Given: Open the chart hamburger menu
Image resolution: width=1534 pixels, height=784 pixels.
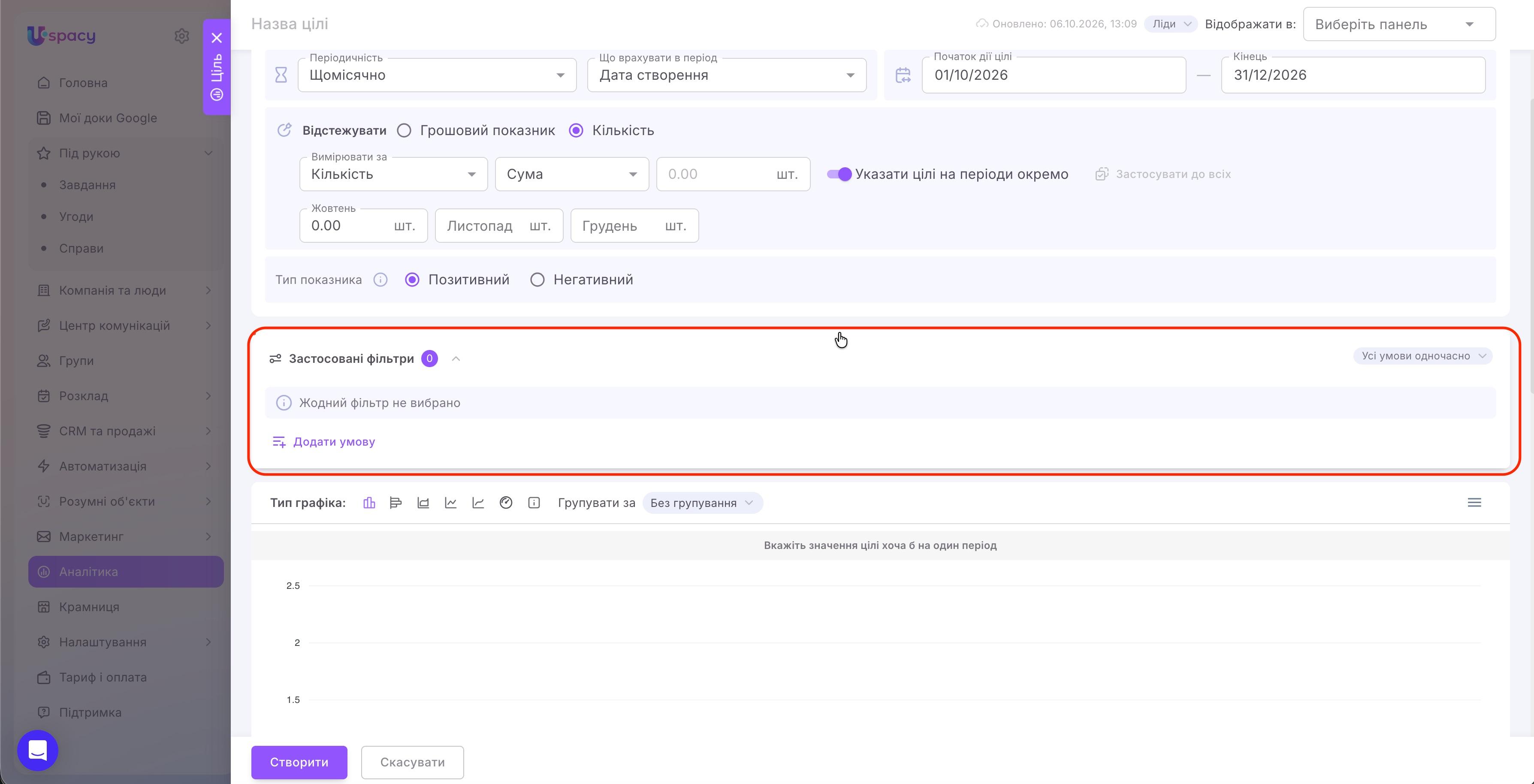Looking at the screenshot, I should tap(1474, 503).
